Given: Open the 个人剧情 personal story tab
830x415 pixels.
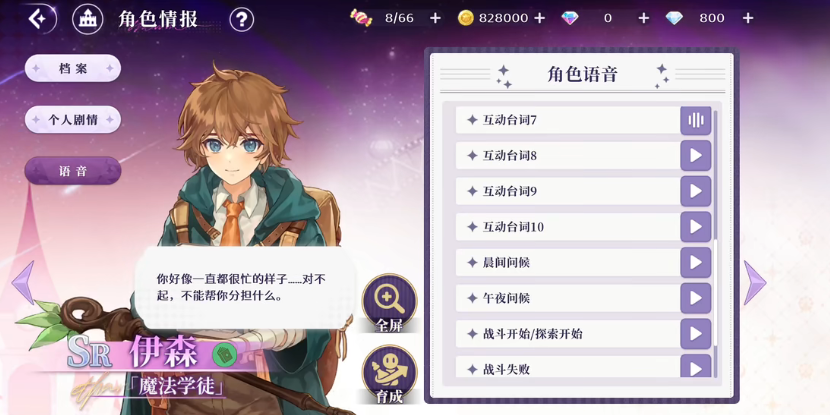Looking at the screenshot, I should pyautogui.click(x=73, y=120).
